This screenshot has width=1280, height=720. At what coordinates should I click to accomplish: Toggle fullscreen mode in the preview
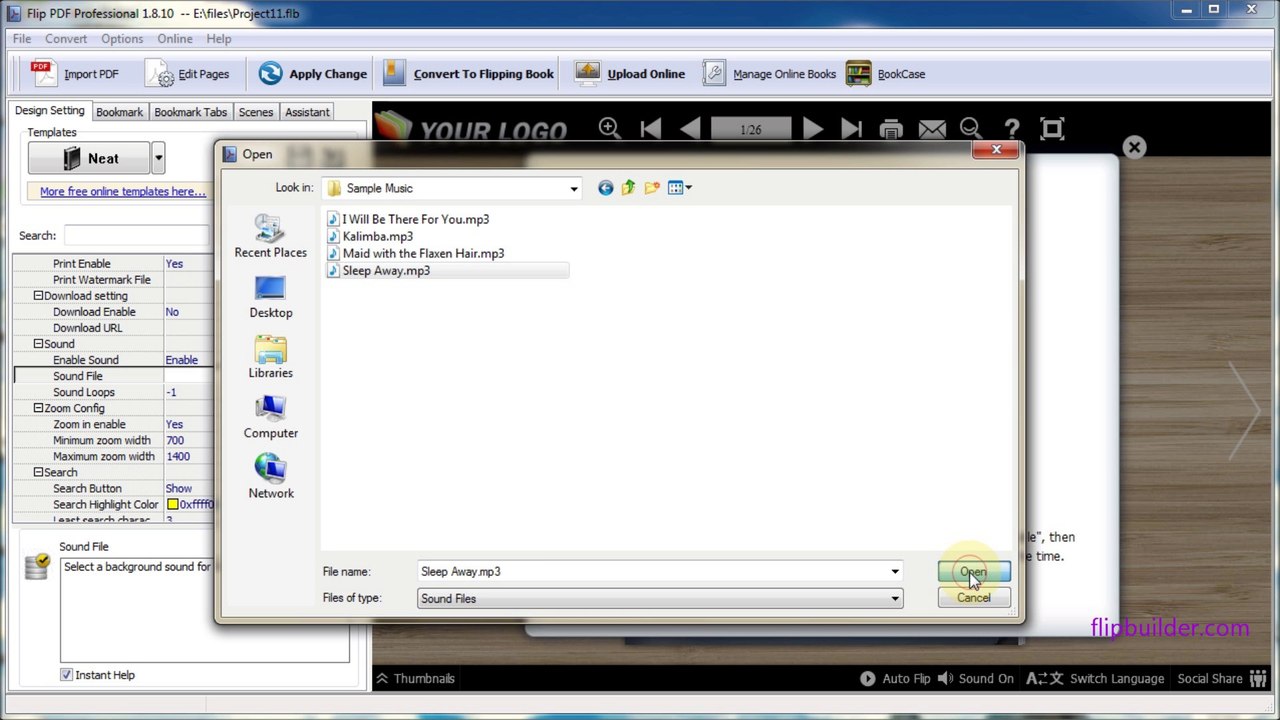[1052, 129]
